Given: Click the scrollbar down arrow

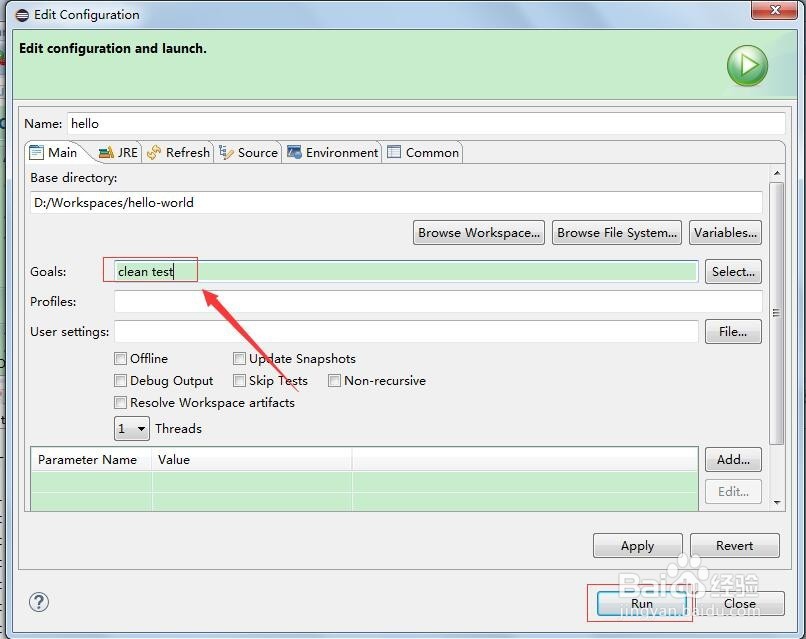Looking at the screenshot, I should 777,502.
